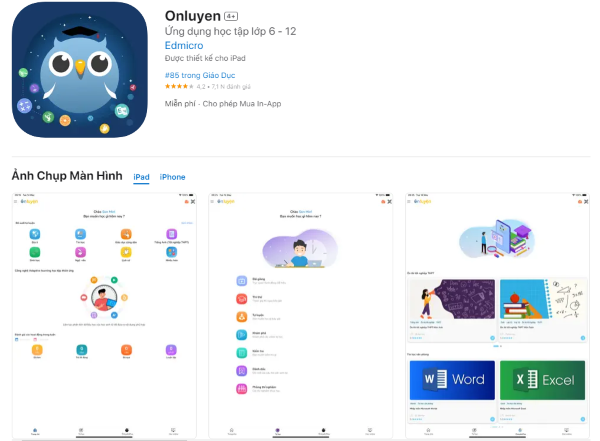The height and width of the screenshot is (441, 600).
Task: Tap the green subject icon in the first screenshot
Action: 35,252
